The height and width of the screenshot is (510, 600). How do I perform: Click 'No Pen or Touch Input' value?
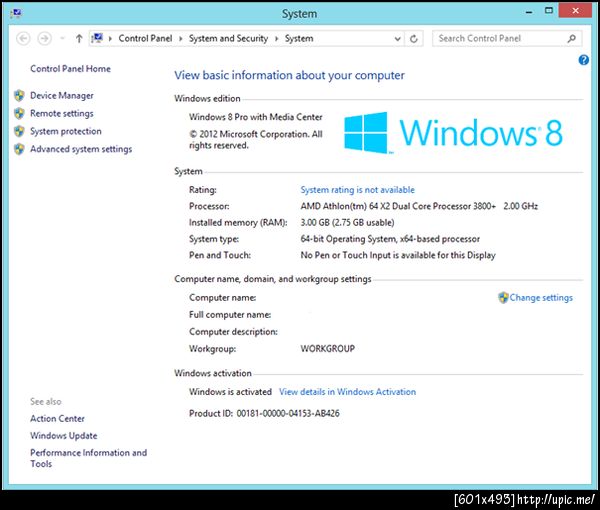coord(398,255)
